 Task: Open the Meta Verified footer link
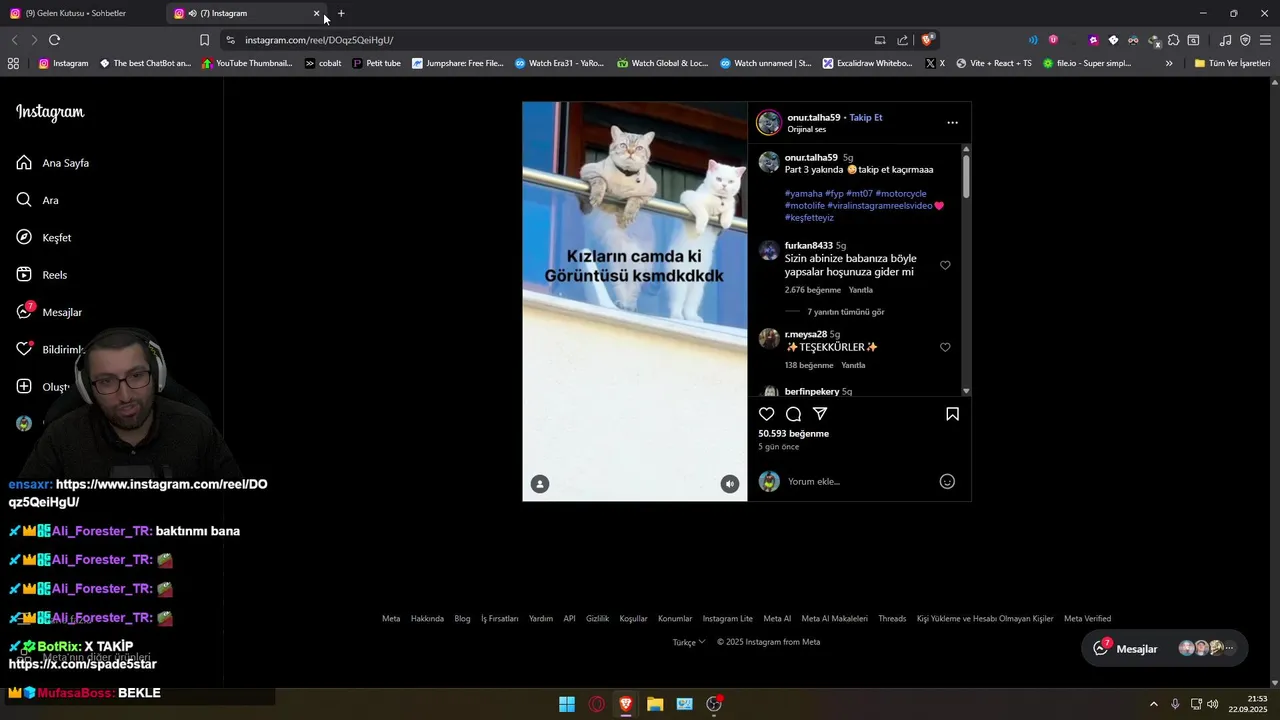pos(1087,618)
